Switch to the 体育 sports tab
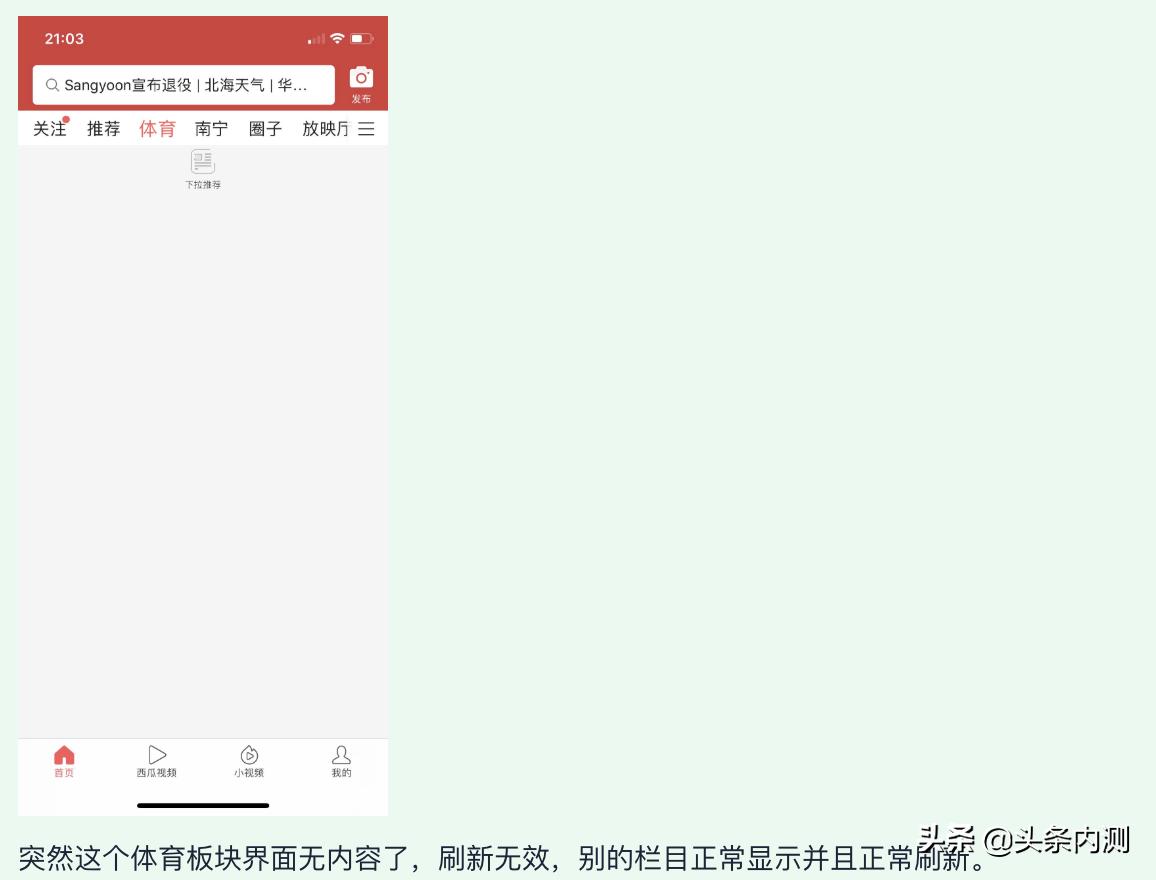This screenshot has width=1156, height=880. pyautogui.click(x=157, y=128)
